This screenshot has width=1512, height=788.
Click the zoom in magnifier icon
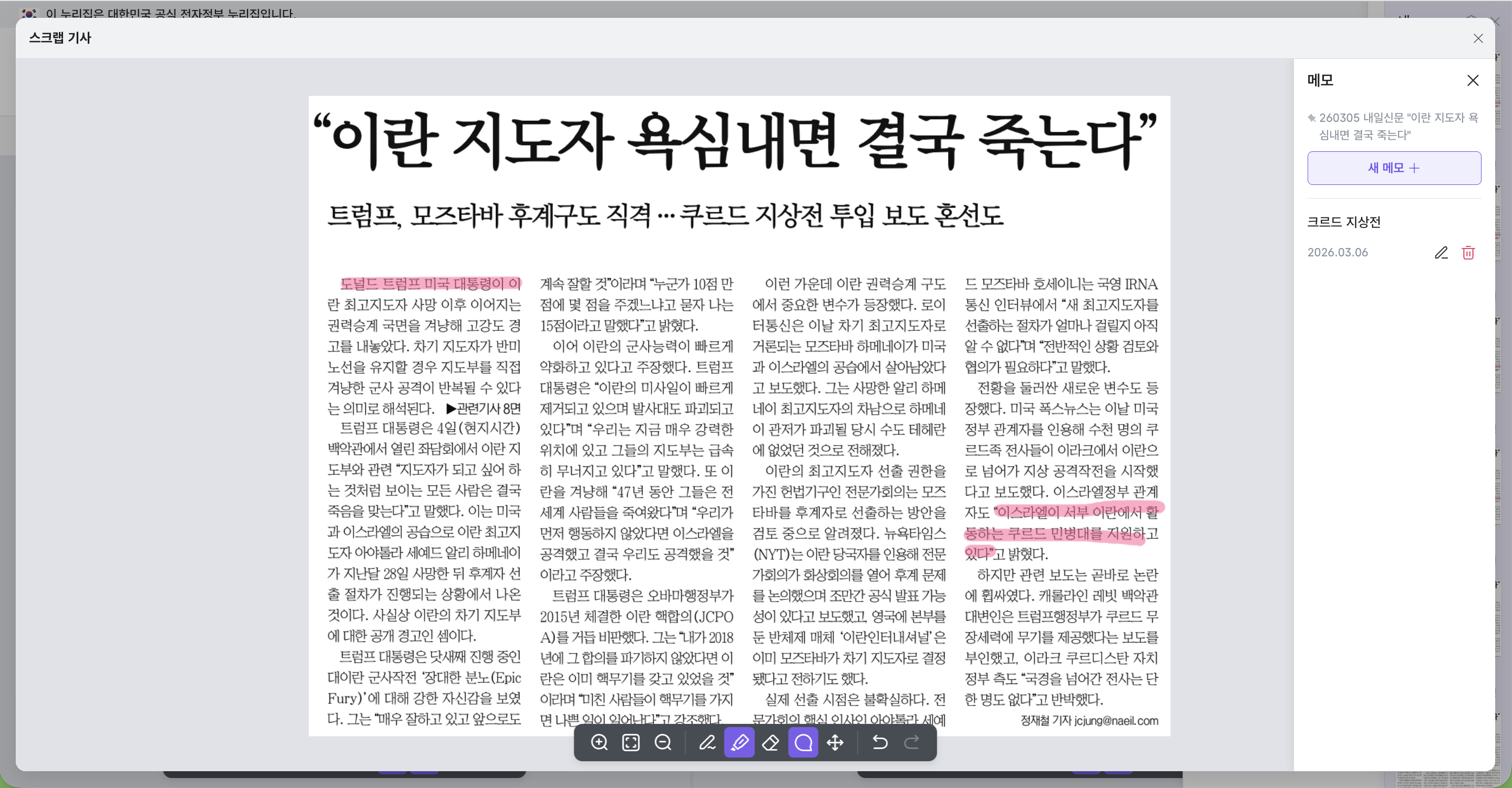(599, 742)
